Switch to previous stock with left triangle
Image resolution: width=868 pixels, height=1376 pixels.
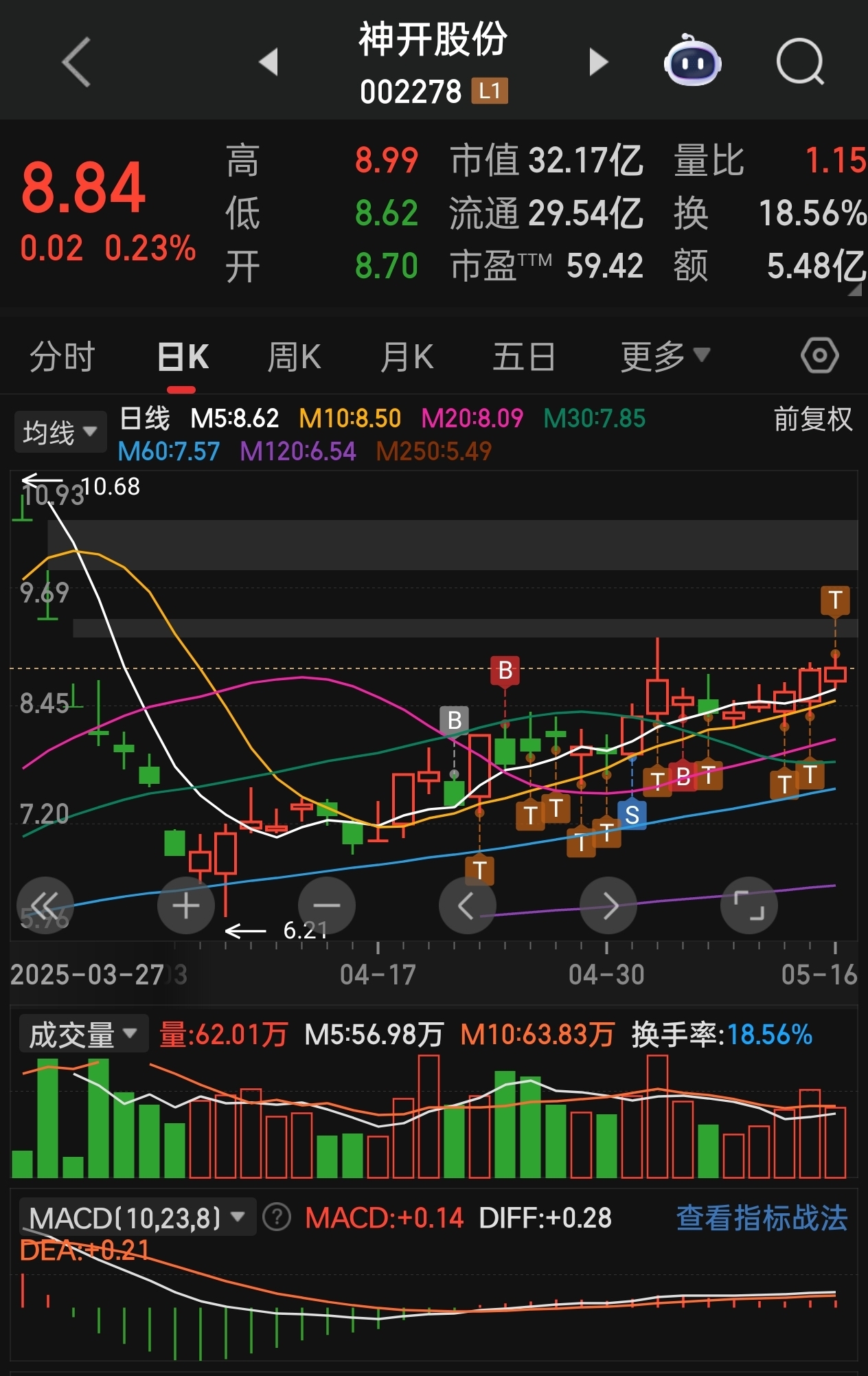(269, 62)
